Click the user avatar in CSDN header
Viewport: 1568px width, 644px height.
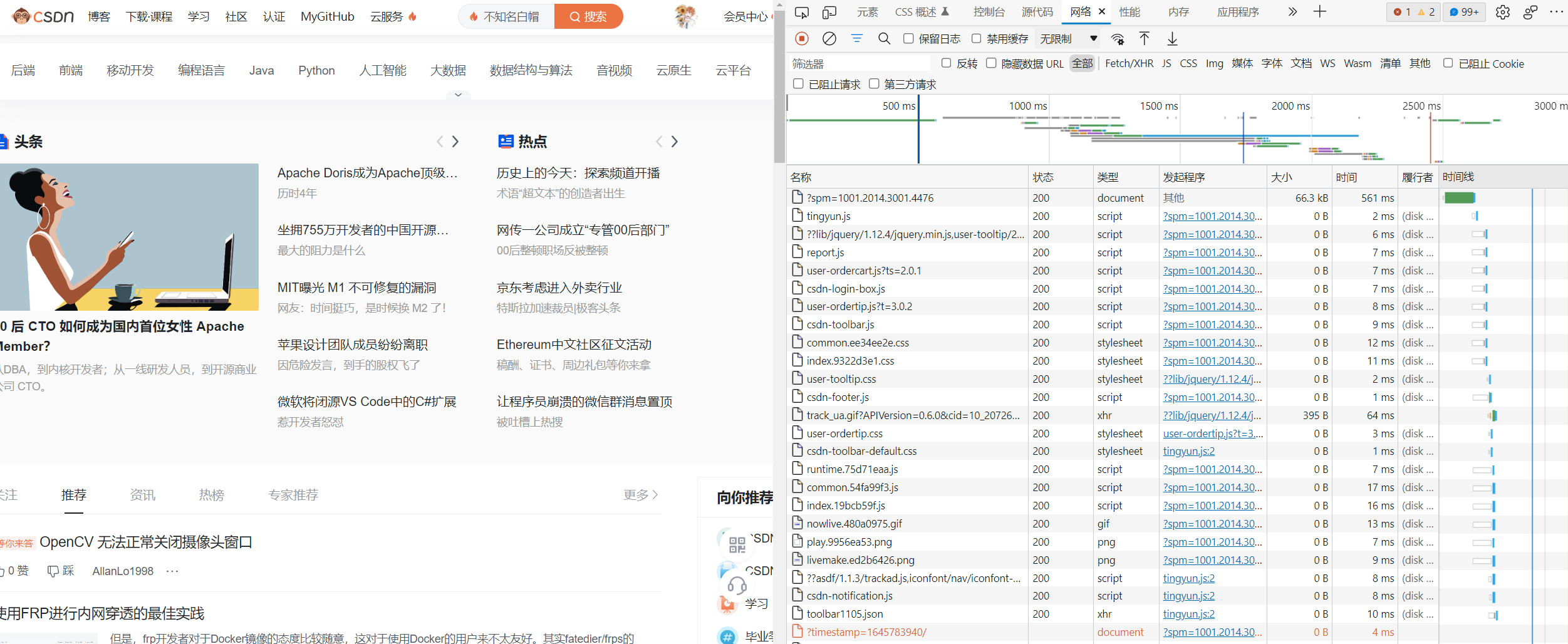[x=686, y=16]
